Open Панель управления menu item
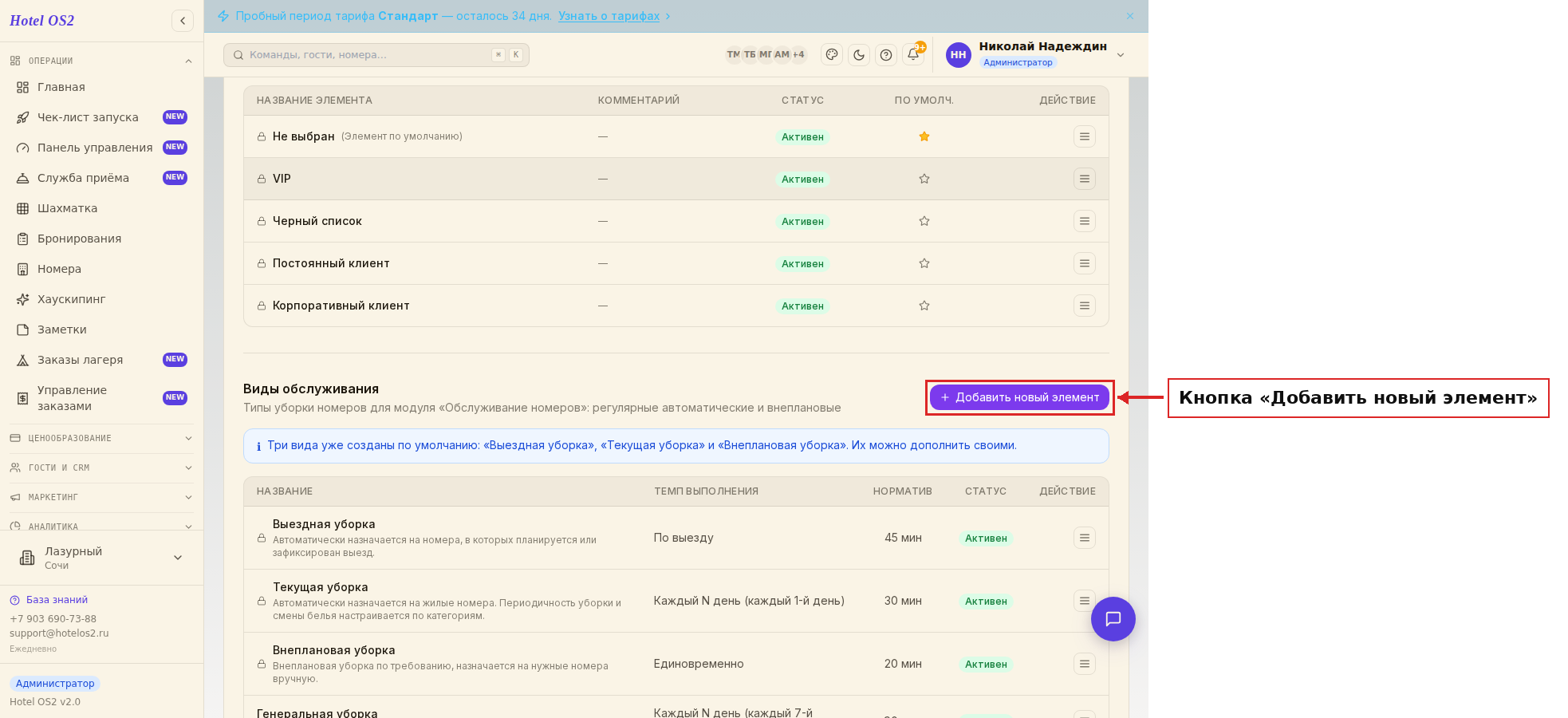The width and height of the screenshot is (1568, 718). (x=101, y=148)
